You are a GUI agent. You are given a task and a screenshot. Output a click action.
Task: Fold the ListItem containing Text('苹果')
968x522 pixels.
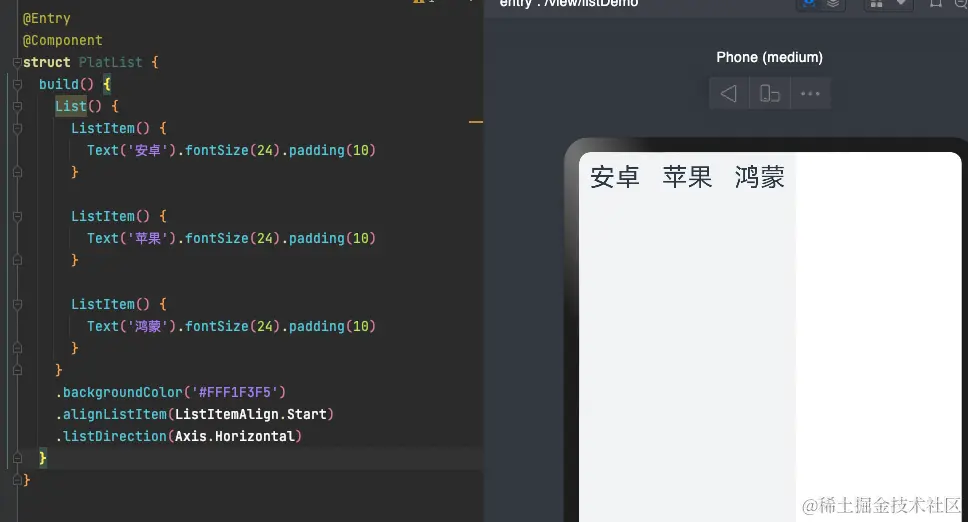tap(17, 217)
